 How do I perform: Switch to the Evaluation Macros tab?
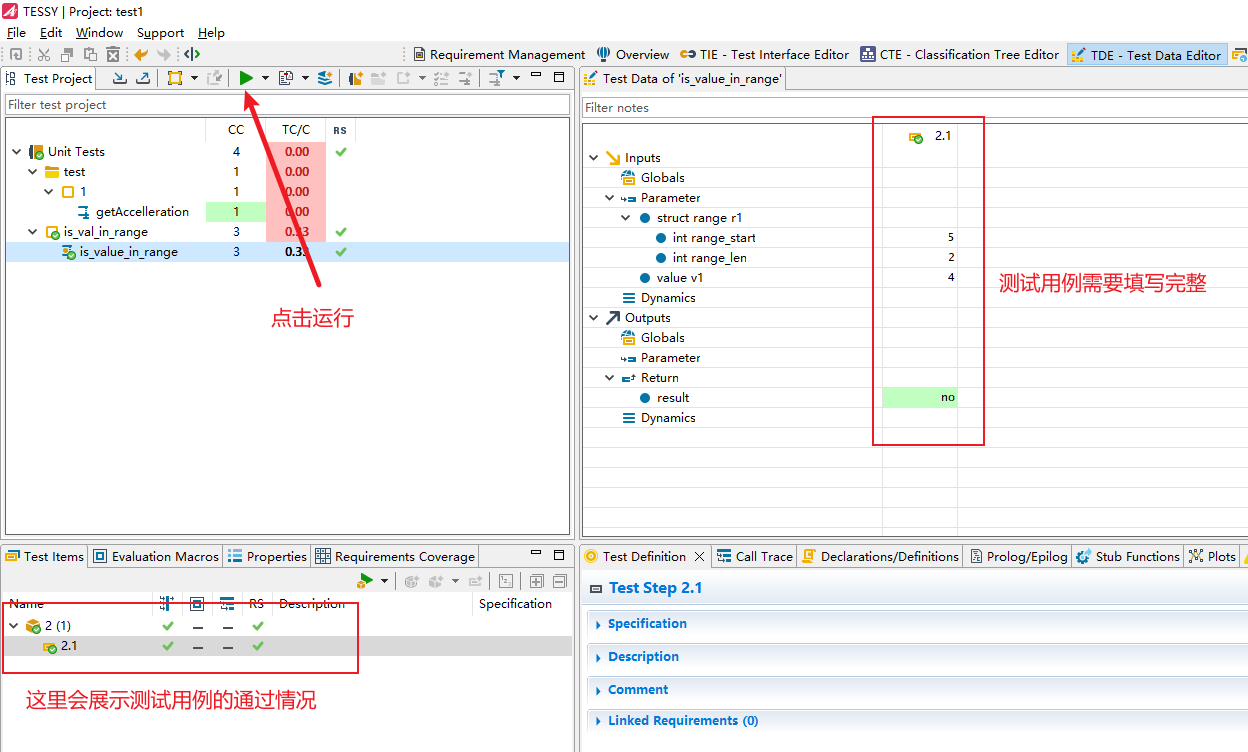click(155, 557)
